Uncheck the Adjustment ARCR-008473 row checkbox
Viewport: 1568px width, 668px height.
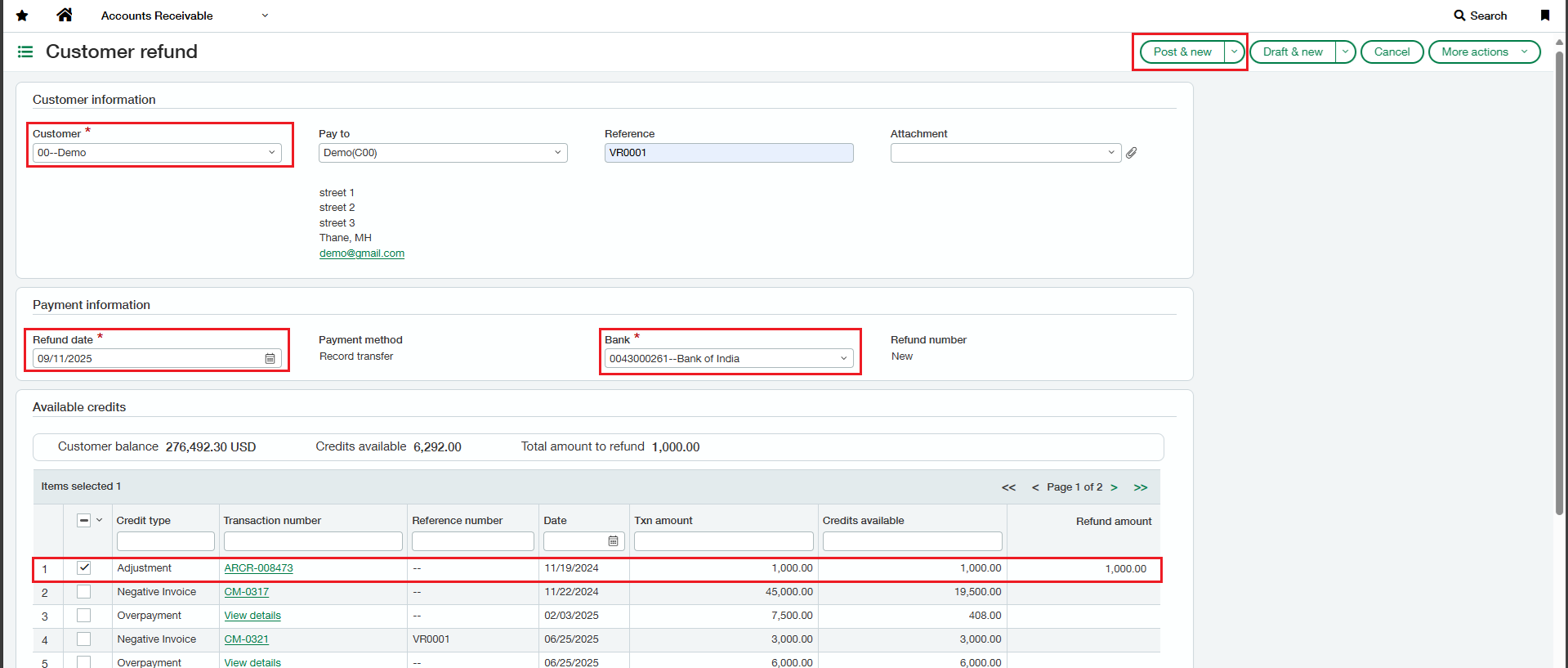pos(84,567)
